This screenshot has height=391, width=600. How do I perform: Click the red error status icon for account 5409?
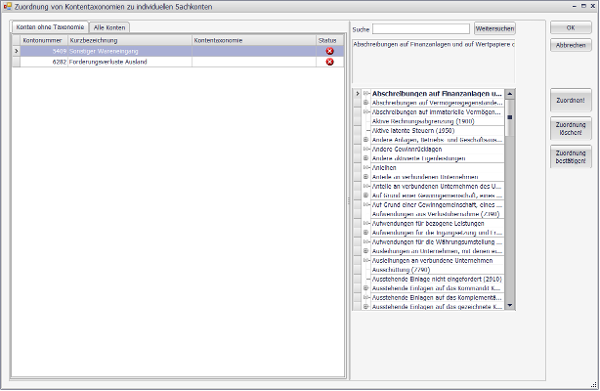(x=329, y=51)
